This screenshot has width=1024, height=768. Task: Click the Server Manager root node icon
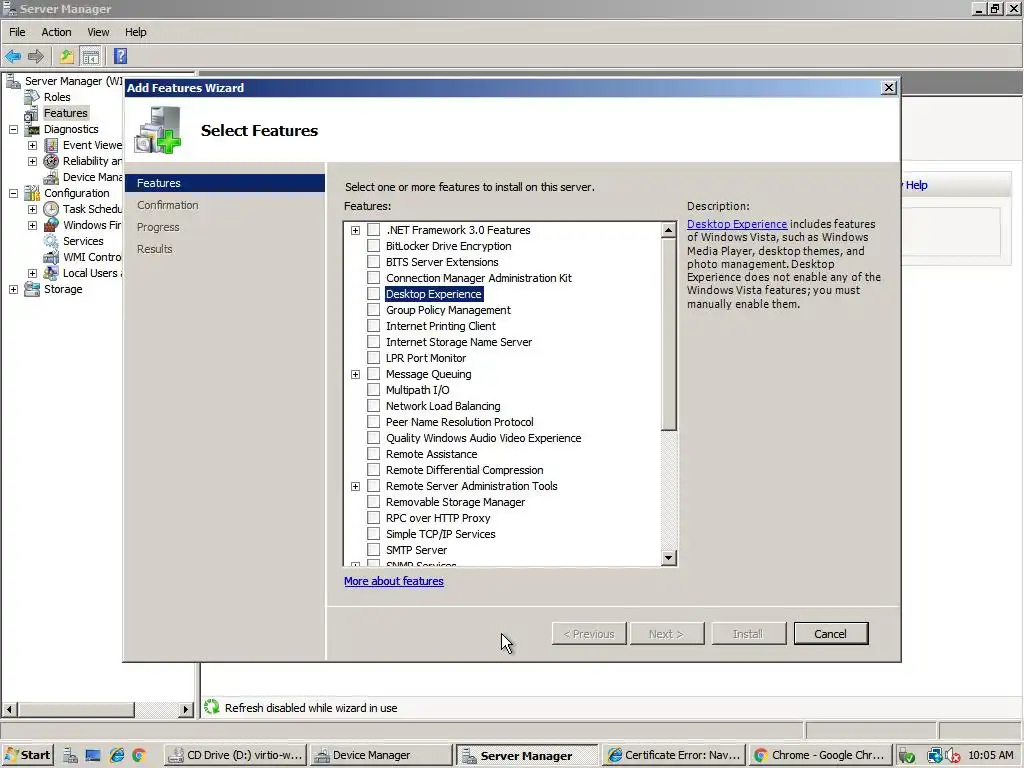[x=13, y=81]
